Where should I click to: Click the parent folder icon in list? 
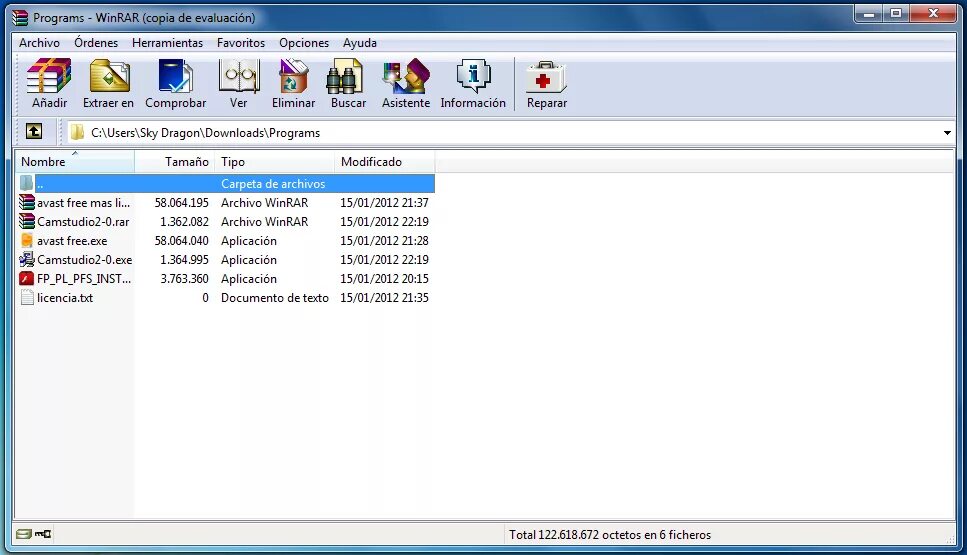click(x=26, y=183)
